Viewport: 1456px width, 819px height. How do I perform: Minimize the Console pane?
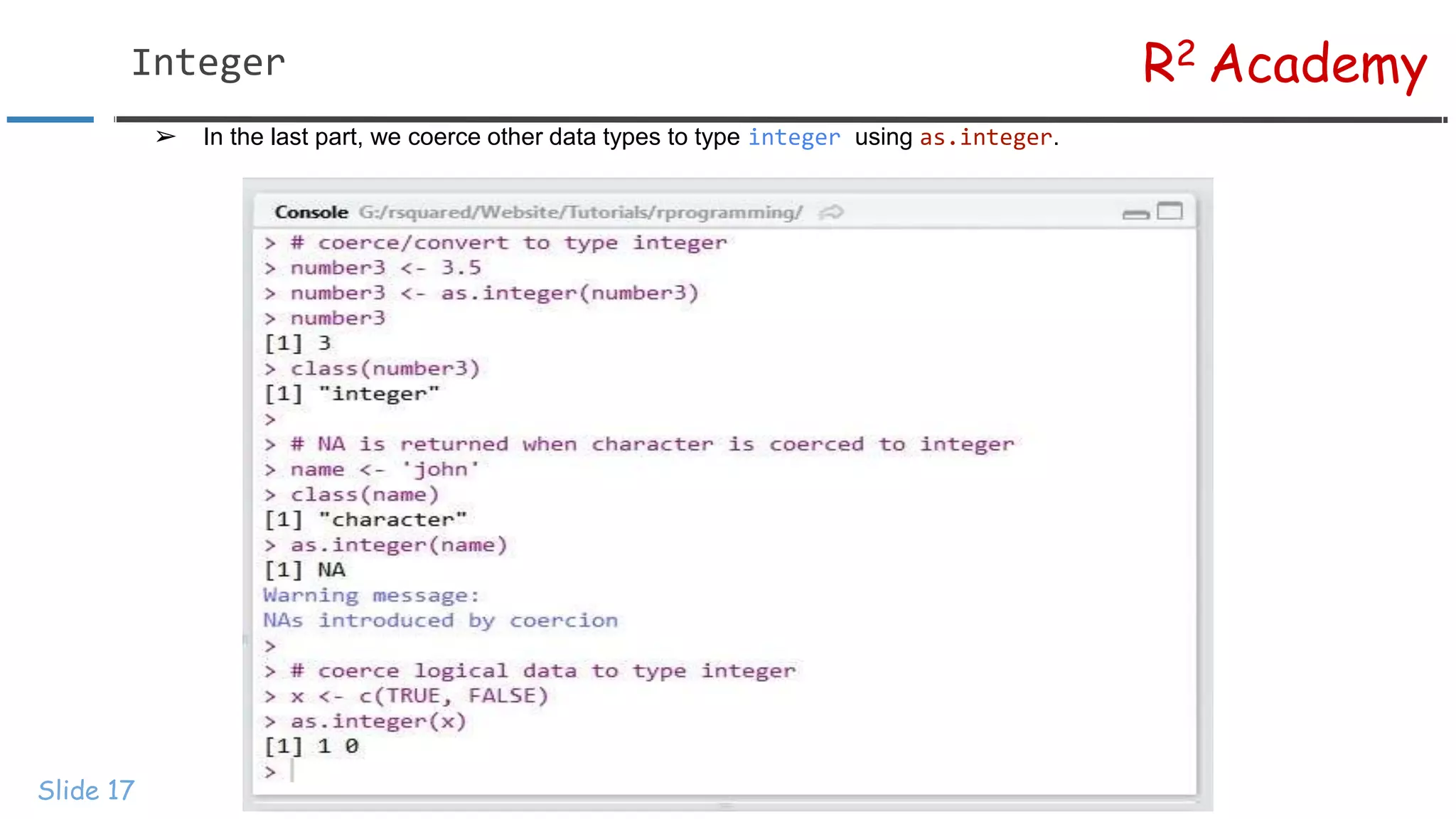click(1135, 214)
